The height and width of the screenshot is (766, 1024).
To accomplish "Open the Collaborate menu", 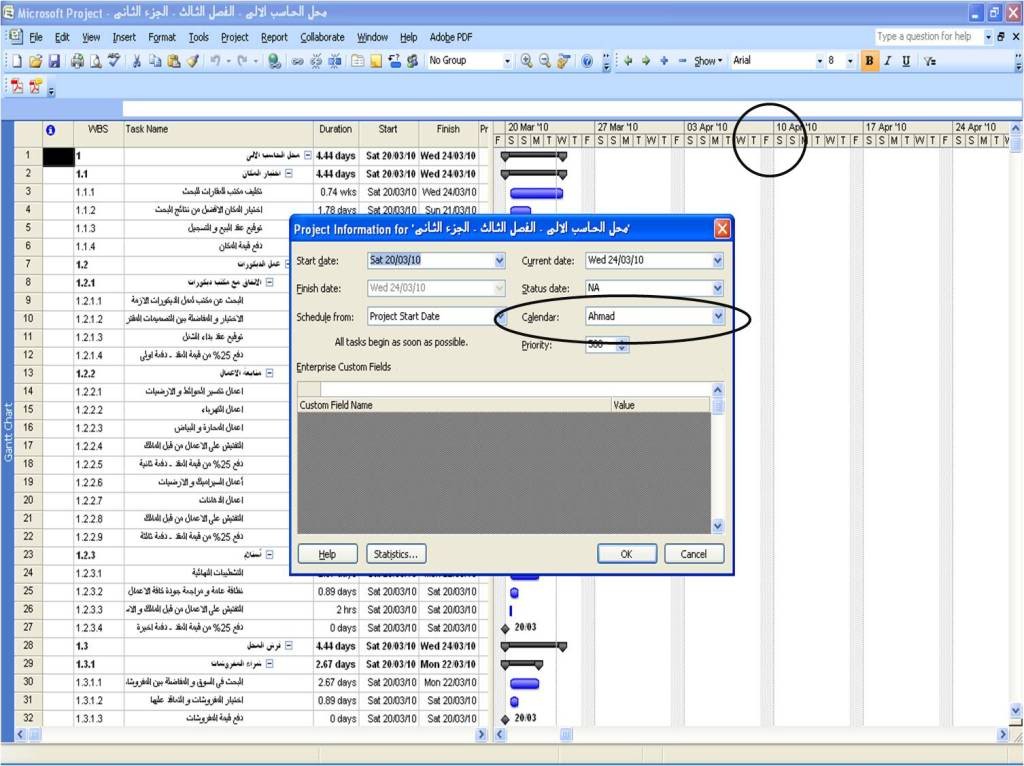I will click(322, 37).
